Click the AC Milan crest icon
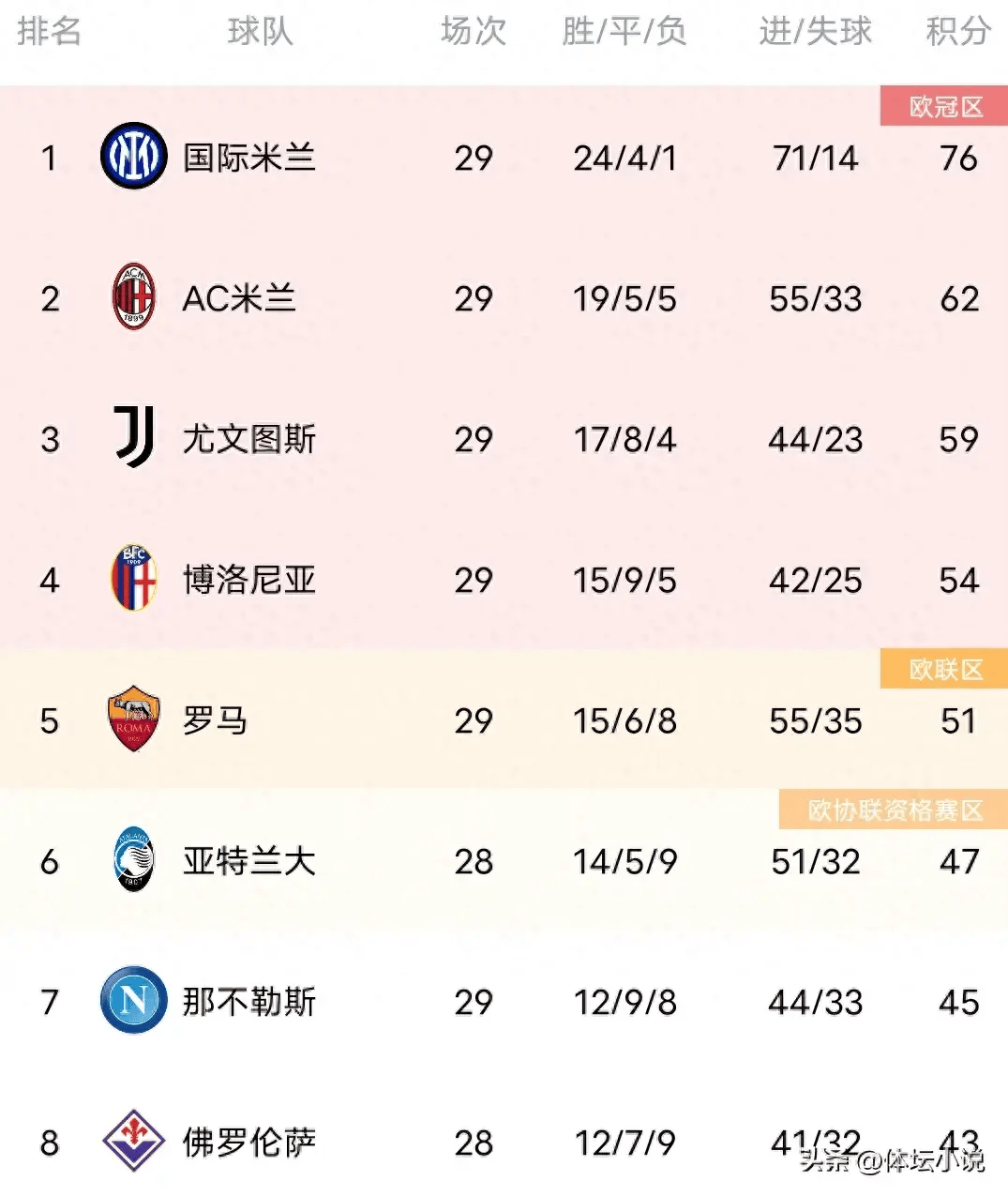The image size is (1008, 1196). 133,296
